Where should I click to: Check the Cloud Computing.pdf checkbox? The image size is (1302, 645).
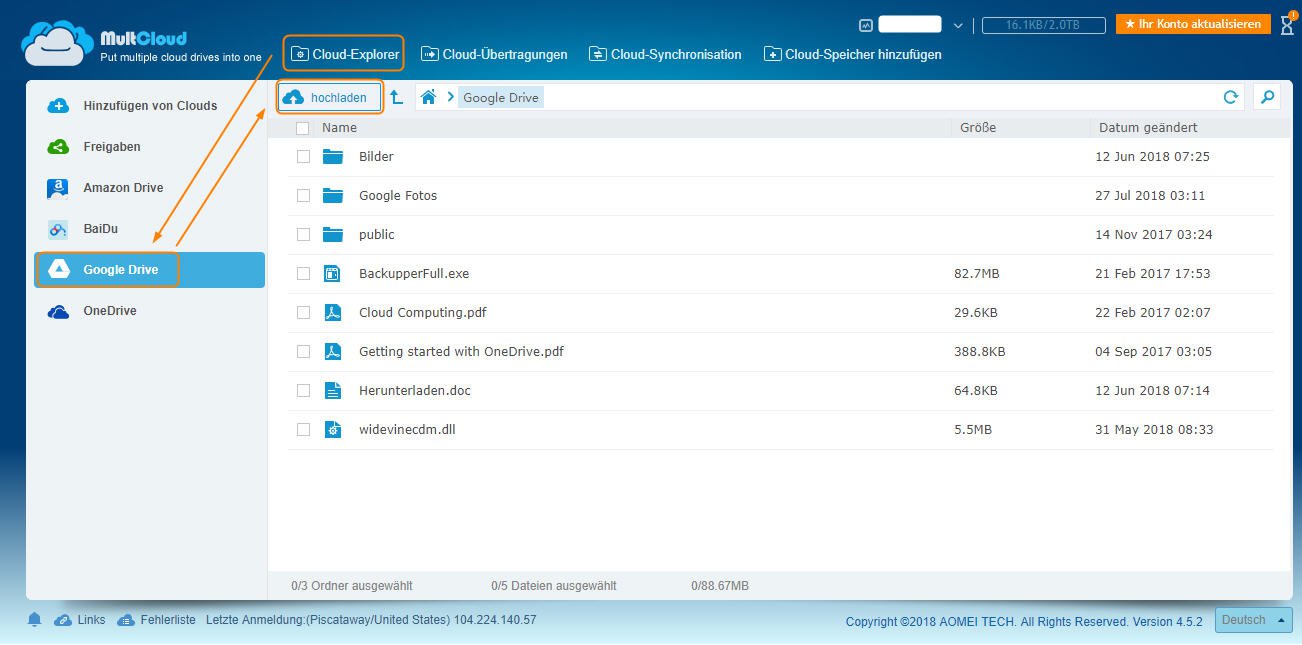coord(303,312)
